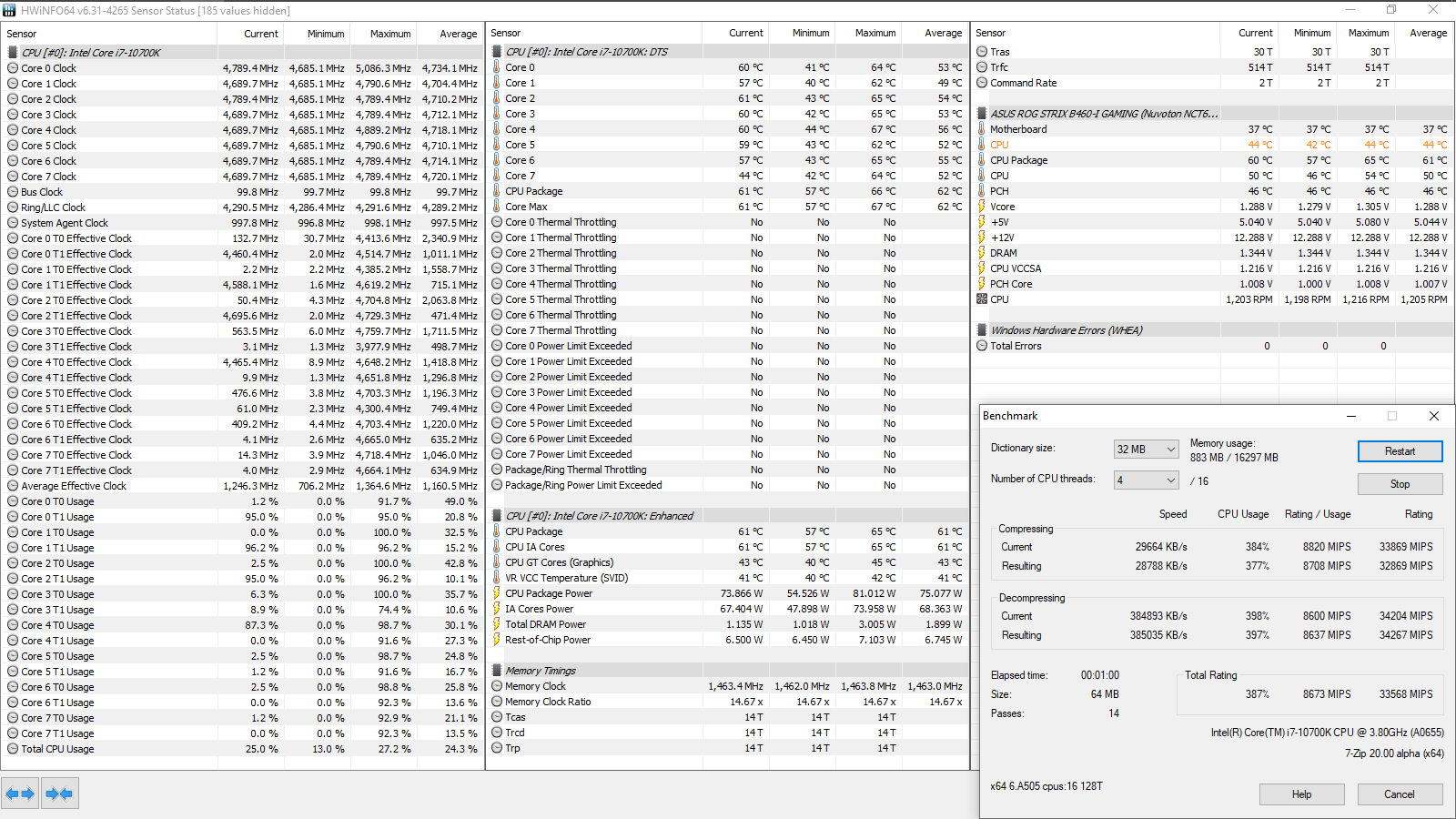The image size is (1456, 819).
Task: Click the icon beside Total Errors
Action: (x=982, y=346)
